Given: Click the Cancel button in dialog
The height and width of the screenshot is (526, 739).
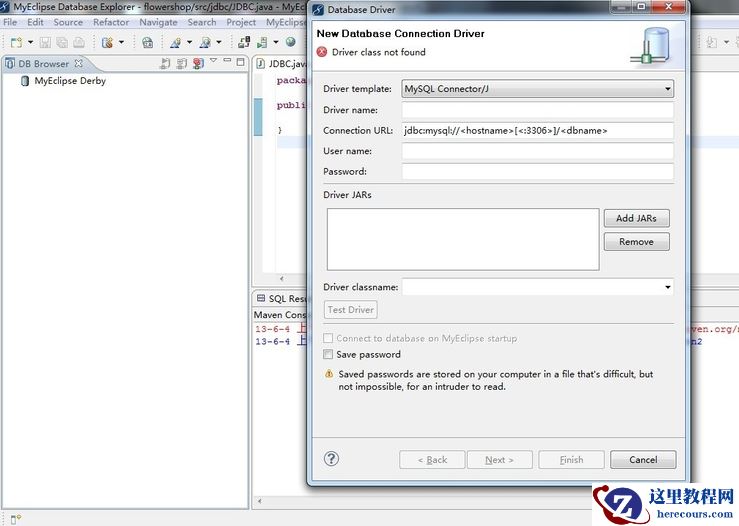Looking at the screenshot, I should point(643,460).
